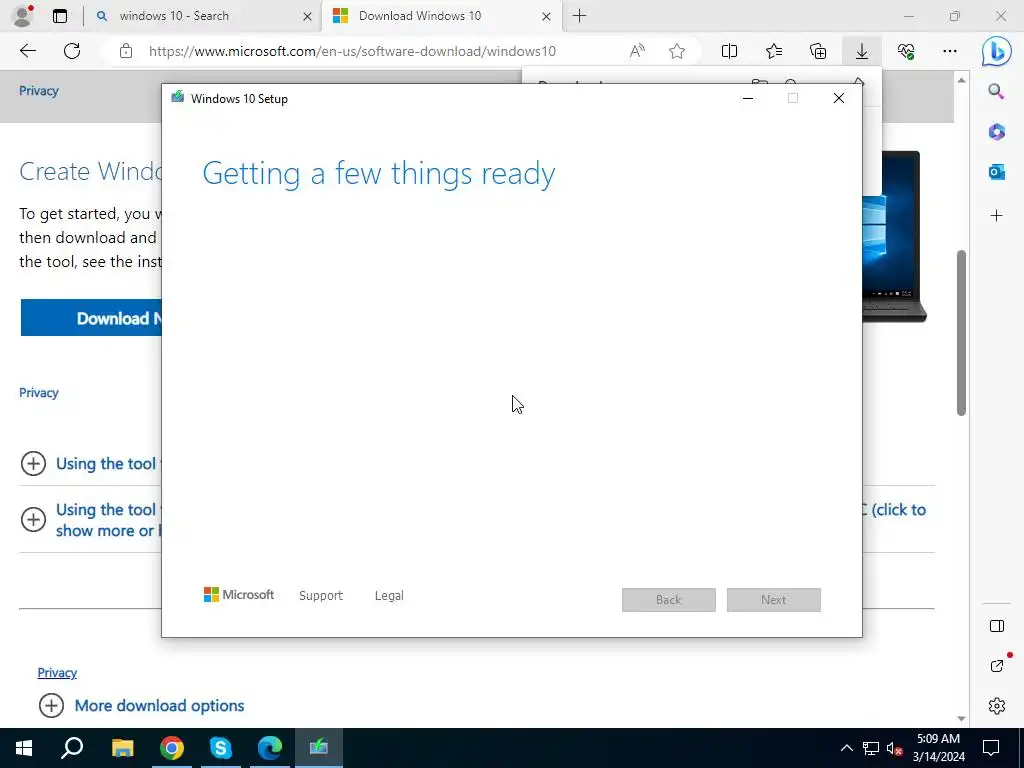Open the network tray icon
Screen dimensions: 1024x768
pyautogui.click(x=871, y=748)
